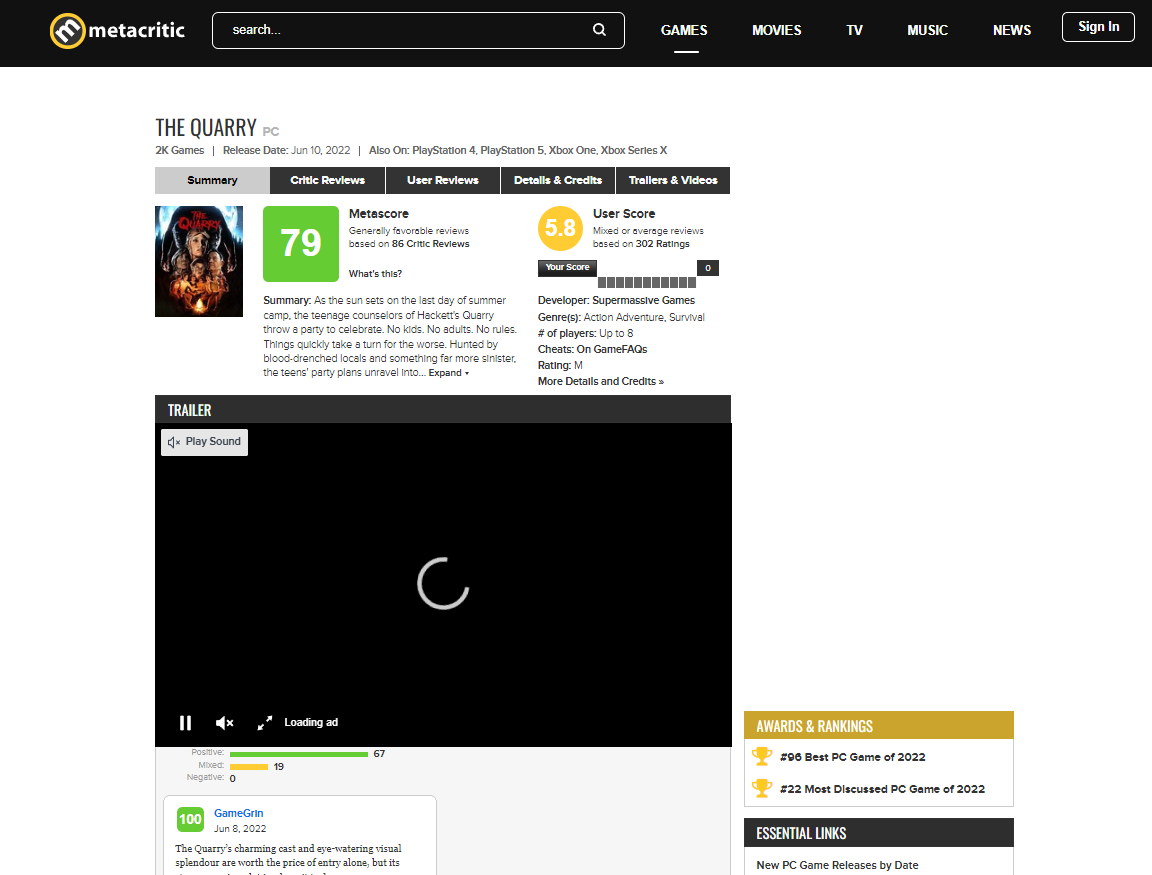Screen dimensions: 1152x875
Task: Pause the trailer video
Action: pyautogui.click(x=185, y=723)
